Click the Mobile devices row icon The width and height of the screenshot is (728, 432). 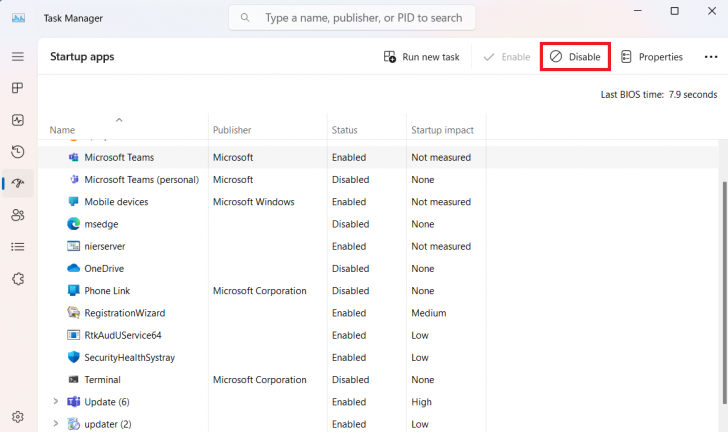73,202
